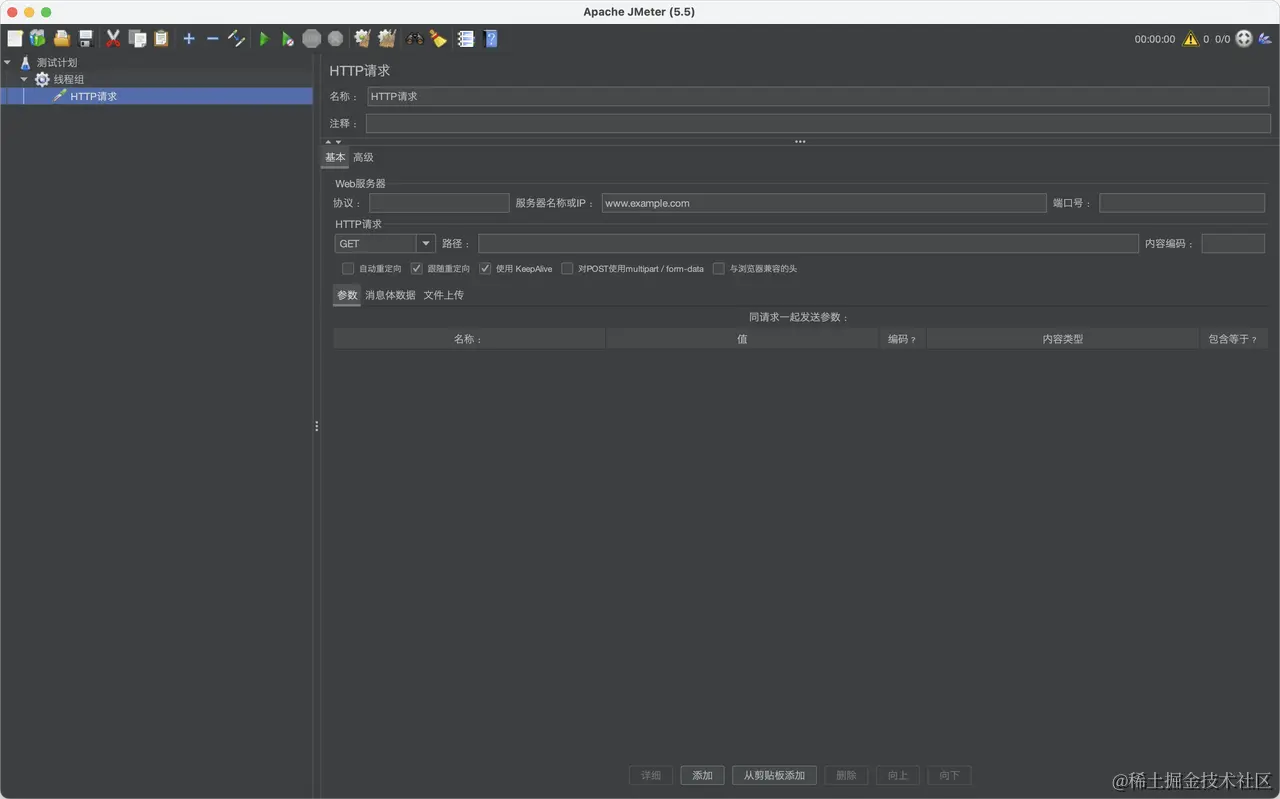Switch to the 基本 tab
Screen dimensions: 1280x799
tap(335, 158)
